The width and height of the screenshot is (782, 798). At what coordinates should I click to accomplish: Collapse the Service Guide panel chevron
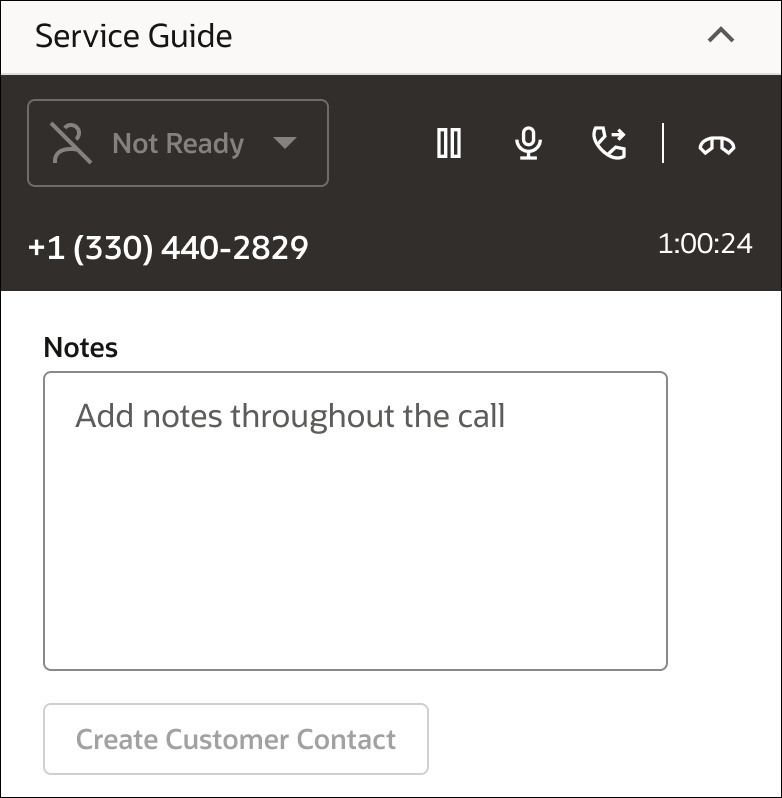(720, 35)
